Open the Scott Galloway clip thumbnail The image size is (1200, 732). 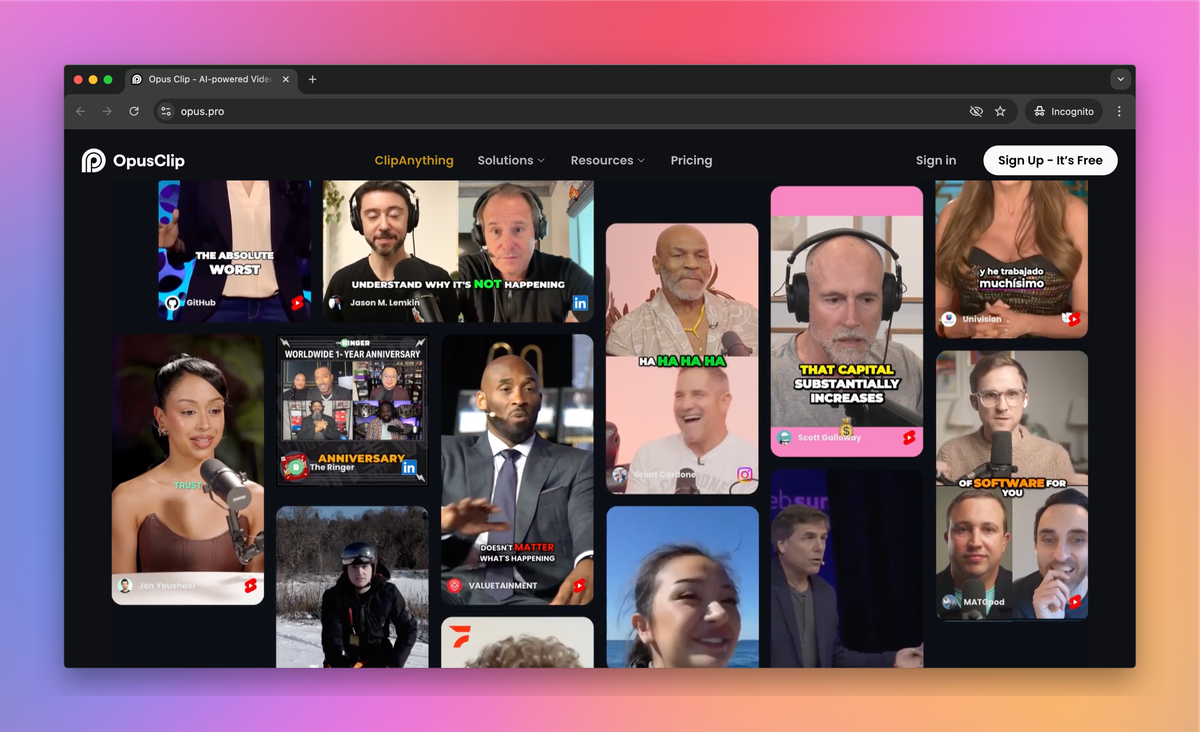847,321
